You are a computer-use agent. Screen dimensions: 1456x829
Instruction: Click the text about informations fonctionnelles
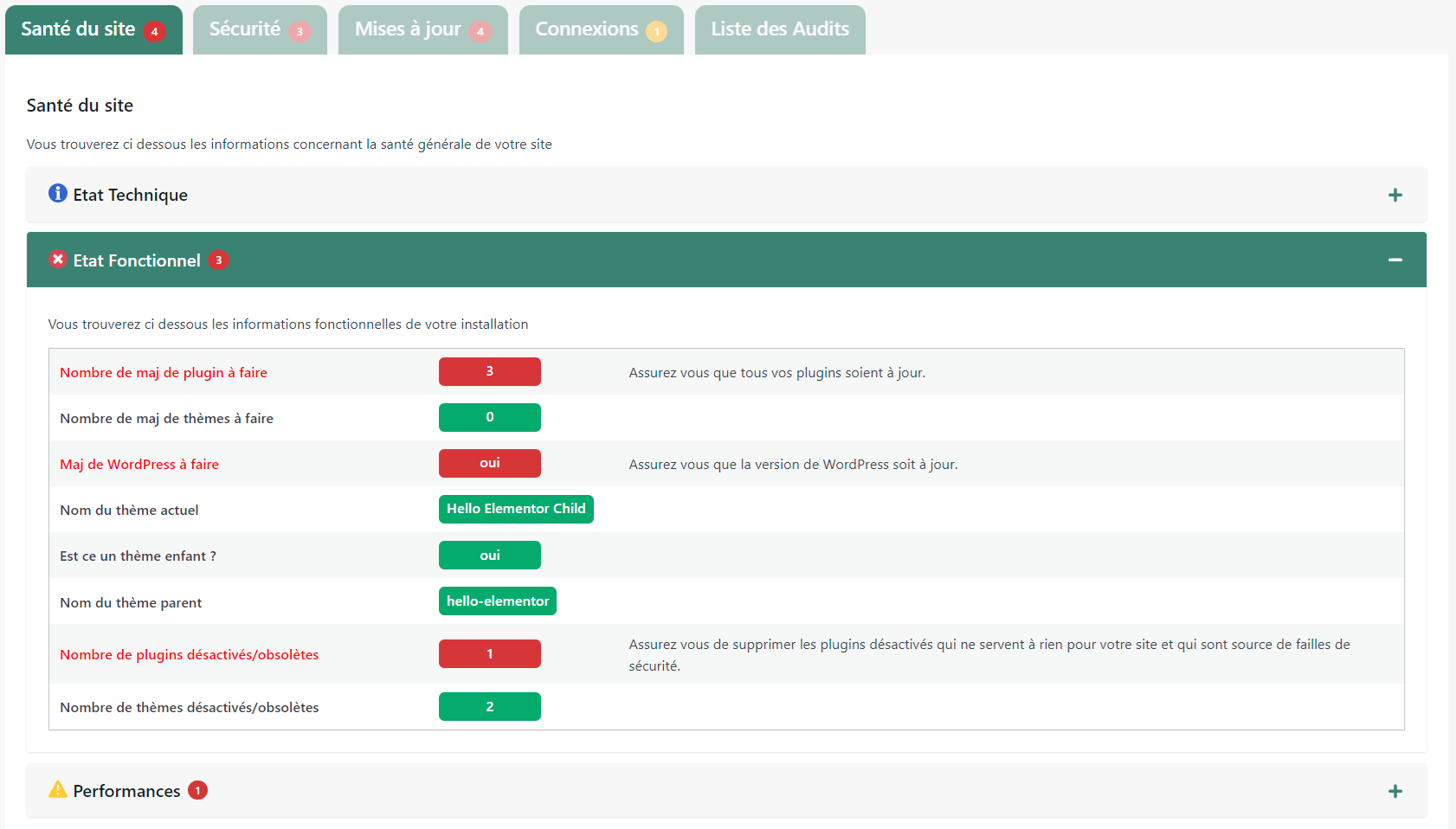point(288,324)
